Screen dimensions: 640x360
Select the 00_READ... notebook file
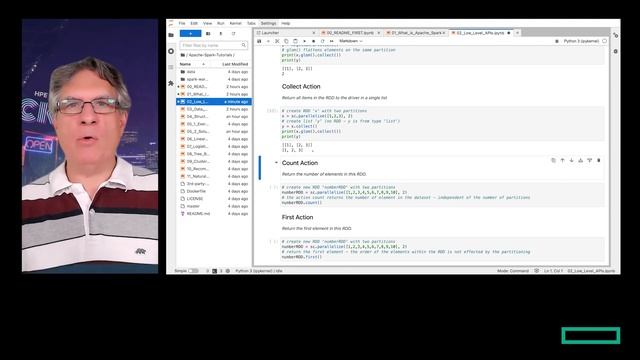pos(214,87)
